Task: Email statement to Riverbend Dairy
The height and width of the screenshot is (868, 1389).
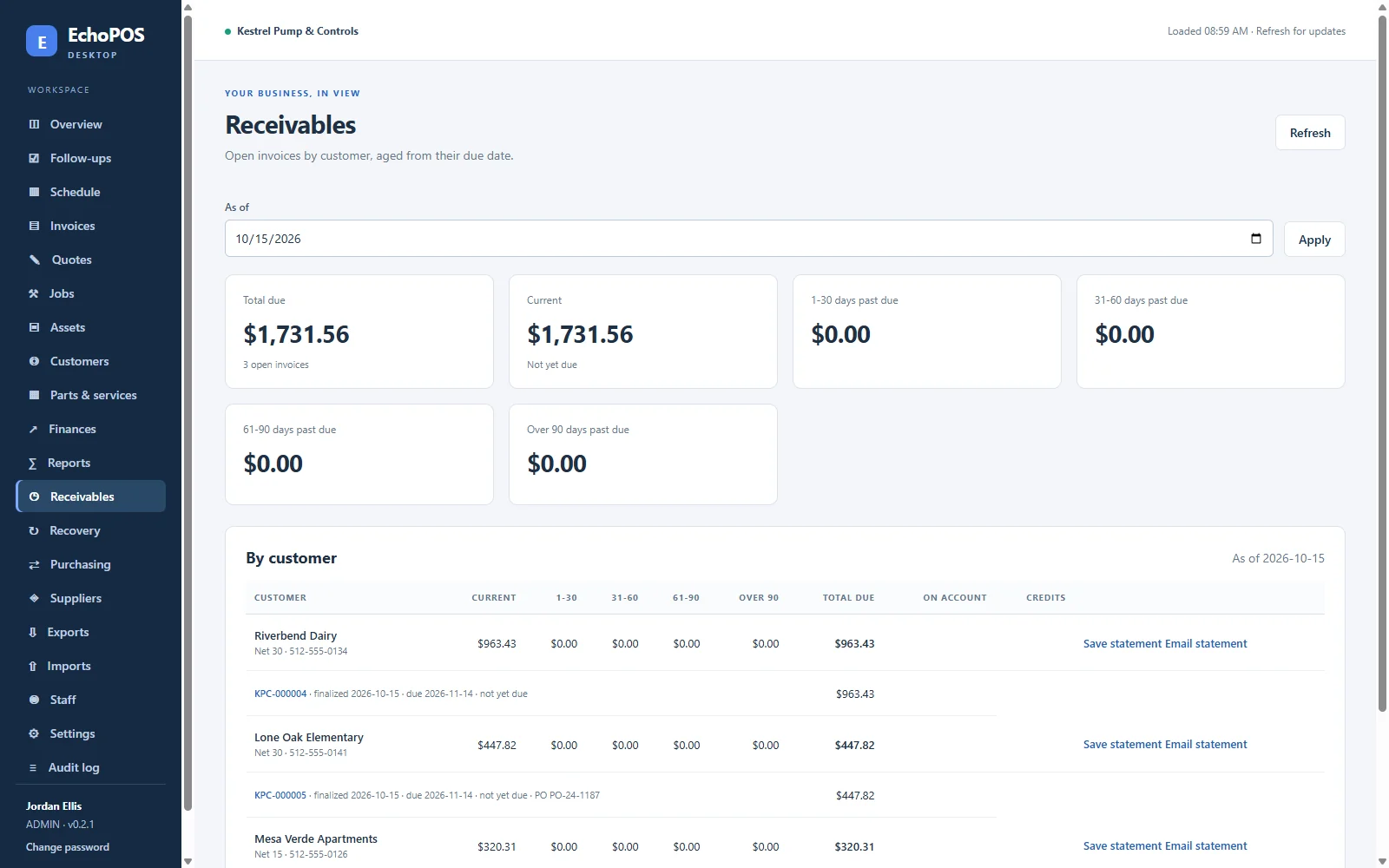Action: coord(1206,643)
